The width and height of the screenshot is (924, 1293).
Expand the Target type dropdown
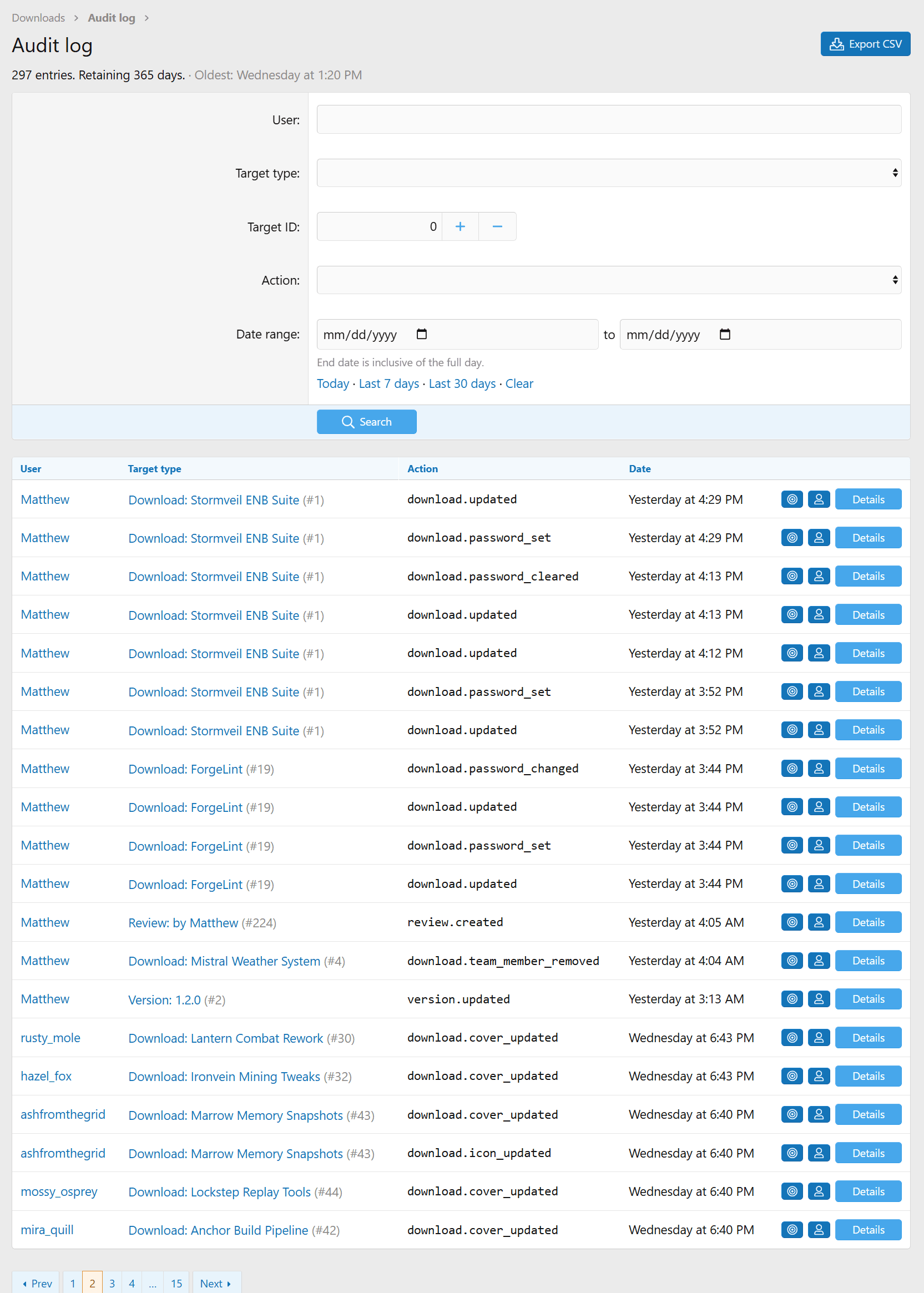pos(608,173)
